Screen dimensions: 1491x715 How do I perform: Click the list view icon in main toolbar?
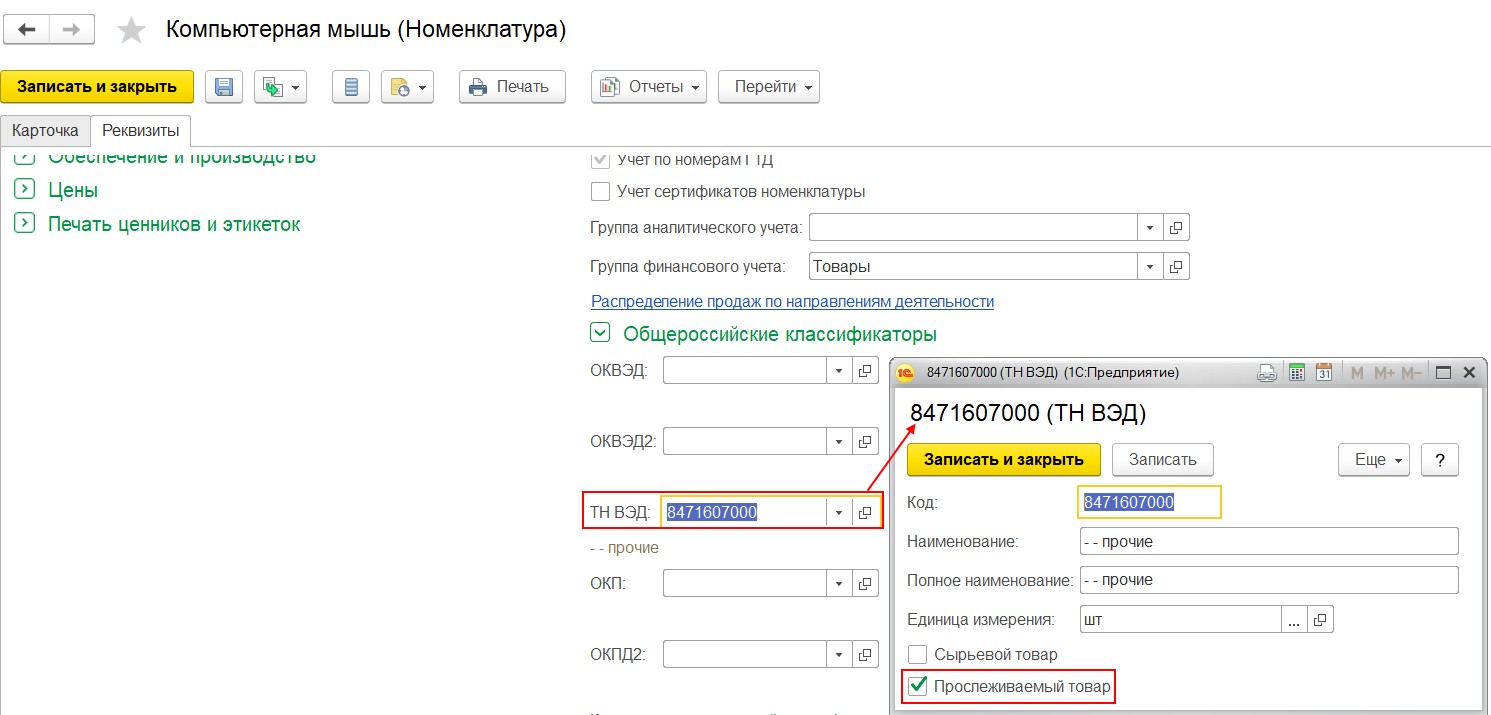tap(351, 87)
